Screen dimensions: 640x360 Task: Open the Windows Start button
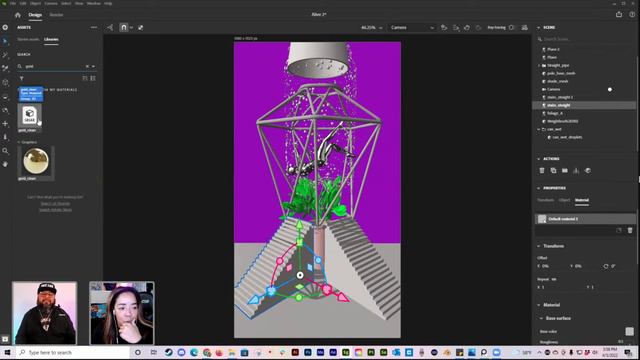tap(7, 352)
